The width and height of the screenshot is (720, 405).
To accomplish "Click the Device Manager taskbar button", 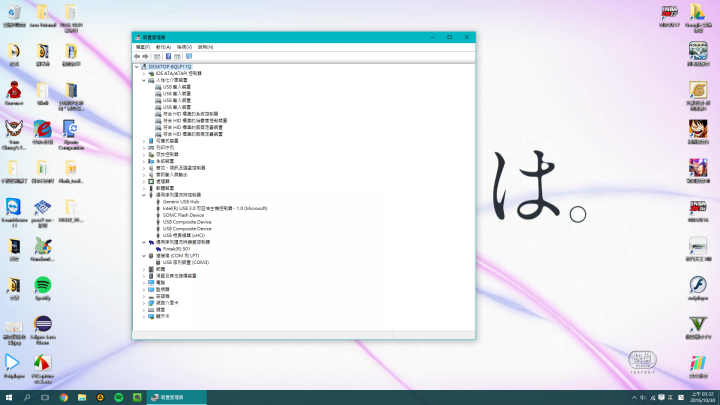I will point(176,397).
